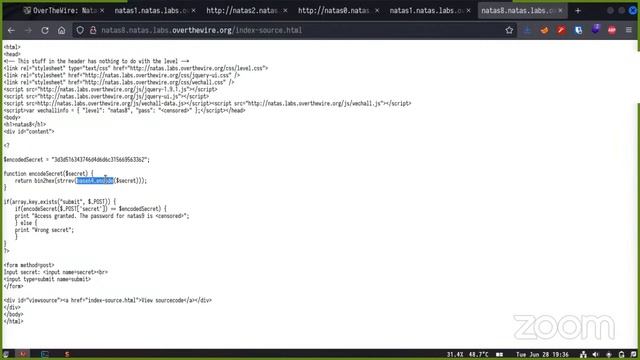Open the orange S taskbar icon
640x360 pixels.
point(67,354)
